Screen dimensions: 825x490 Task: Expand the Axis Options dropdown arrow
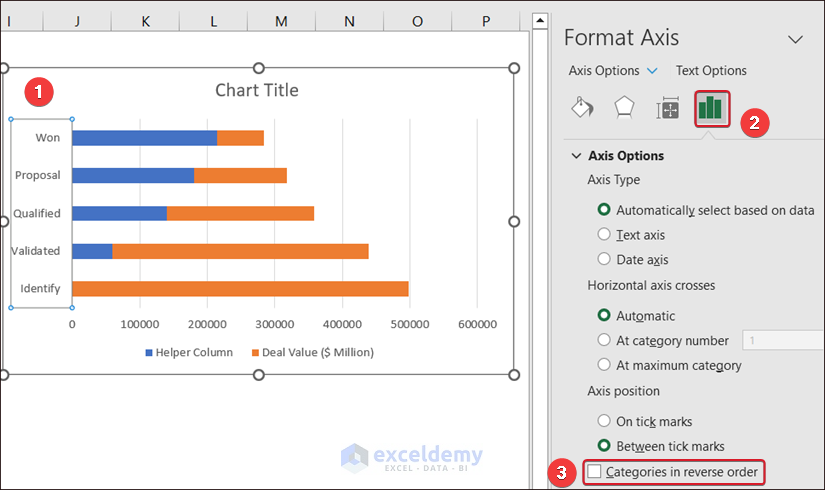coord(653,71)
